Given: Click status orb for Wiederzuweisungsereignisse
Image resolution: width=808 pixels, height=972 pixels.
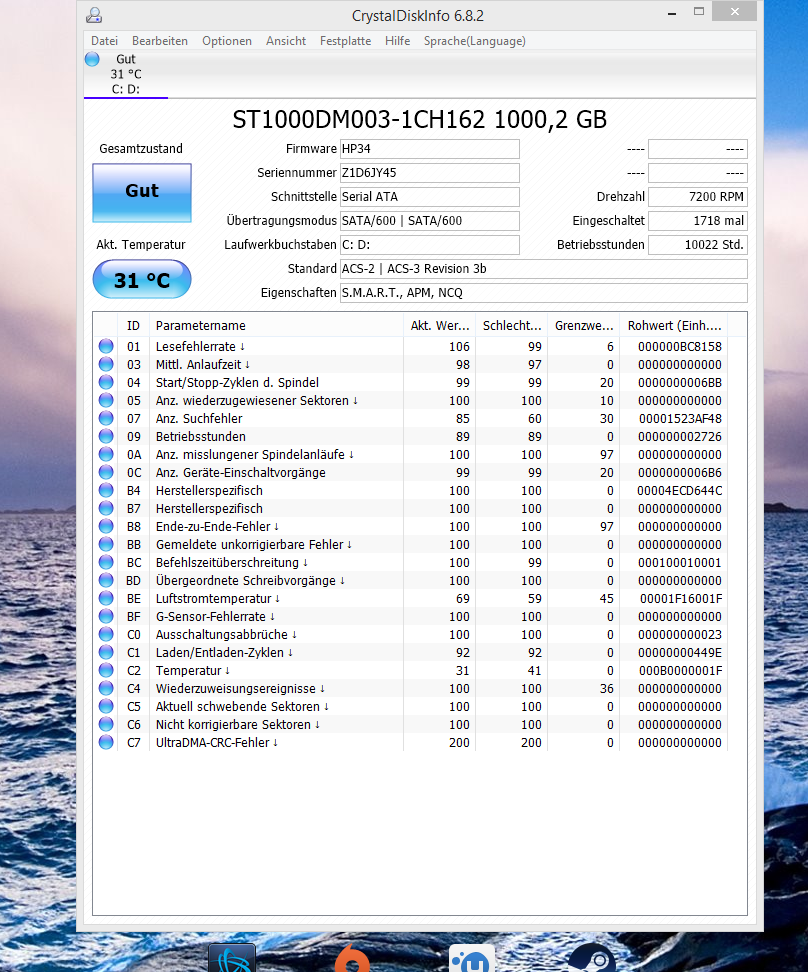Looking at the screenshot, I should point(106,687).
